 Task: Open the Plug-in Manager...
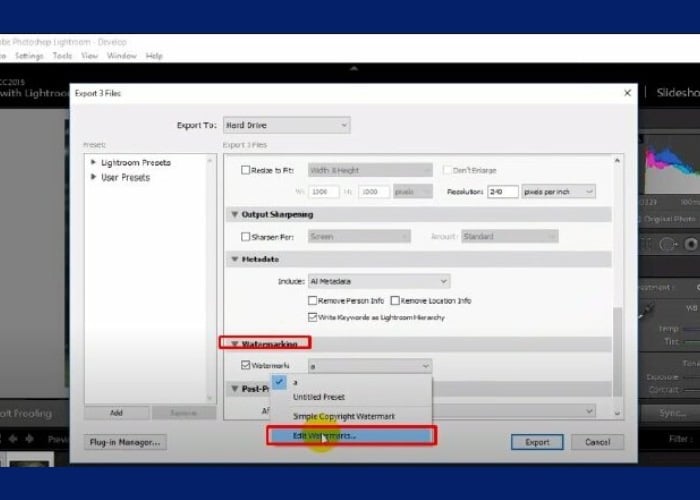click(x=125, y=442)
